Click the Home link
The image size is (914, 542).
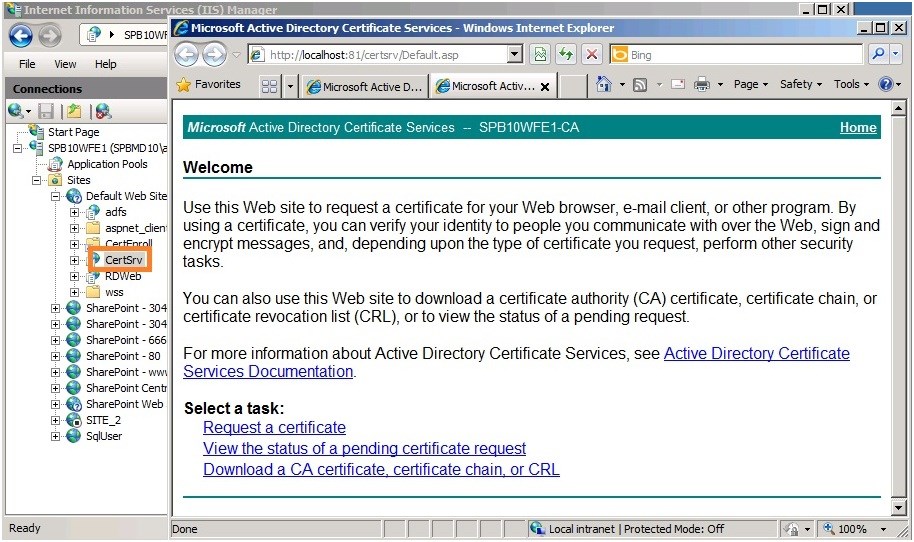click(858, 128)
